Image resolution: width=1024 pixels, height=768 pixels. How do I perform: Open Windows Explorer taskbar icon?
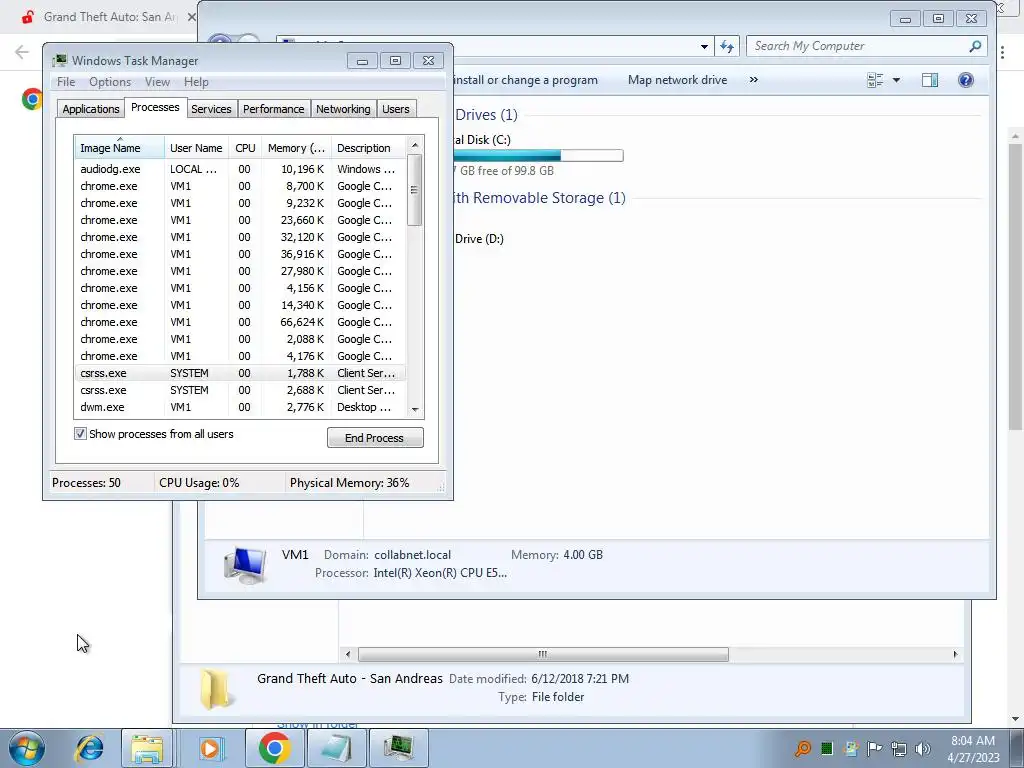click(148, 748)
